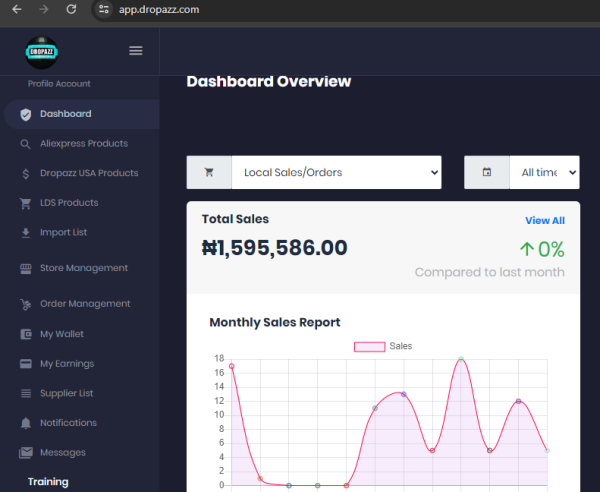Toggle the hamburger sidebar menu
The width and height of the screenshot is (600, 492).
tap(136, 51)
